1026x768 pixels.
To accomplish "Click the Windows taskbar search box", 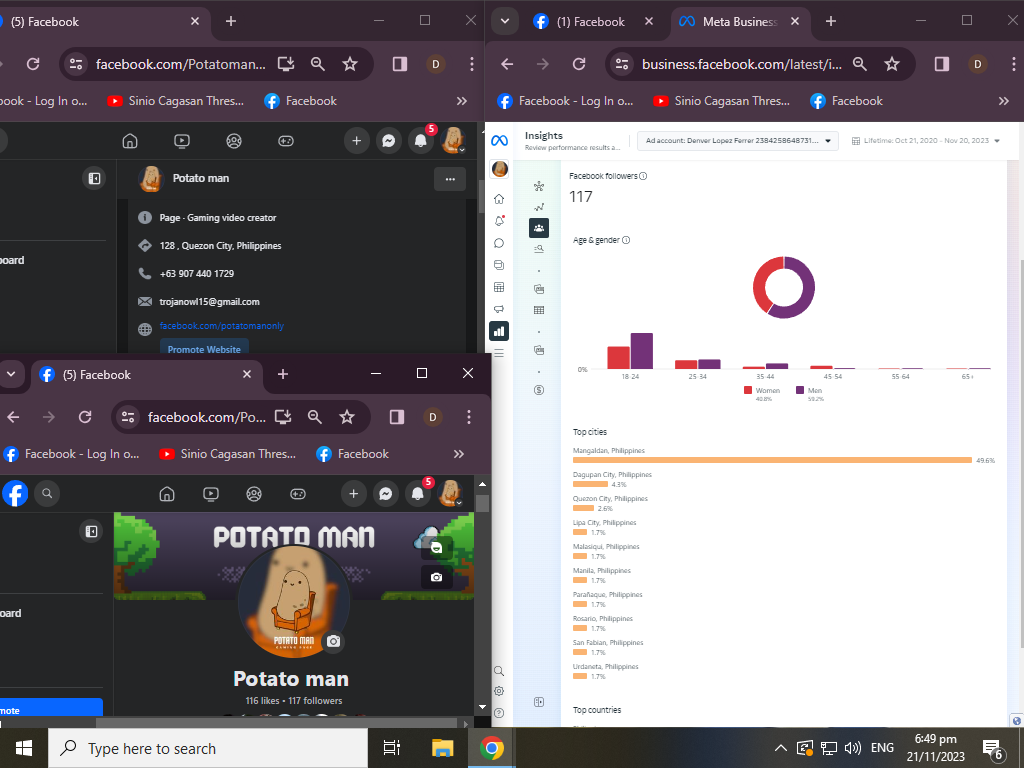I will [208, 748].
